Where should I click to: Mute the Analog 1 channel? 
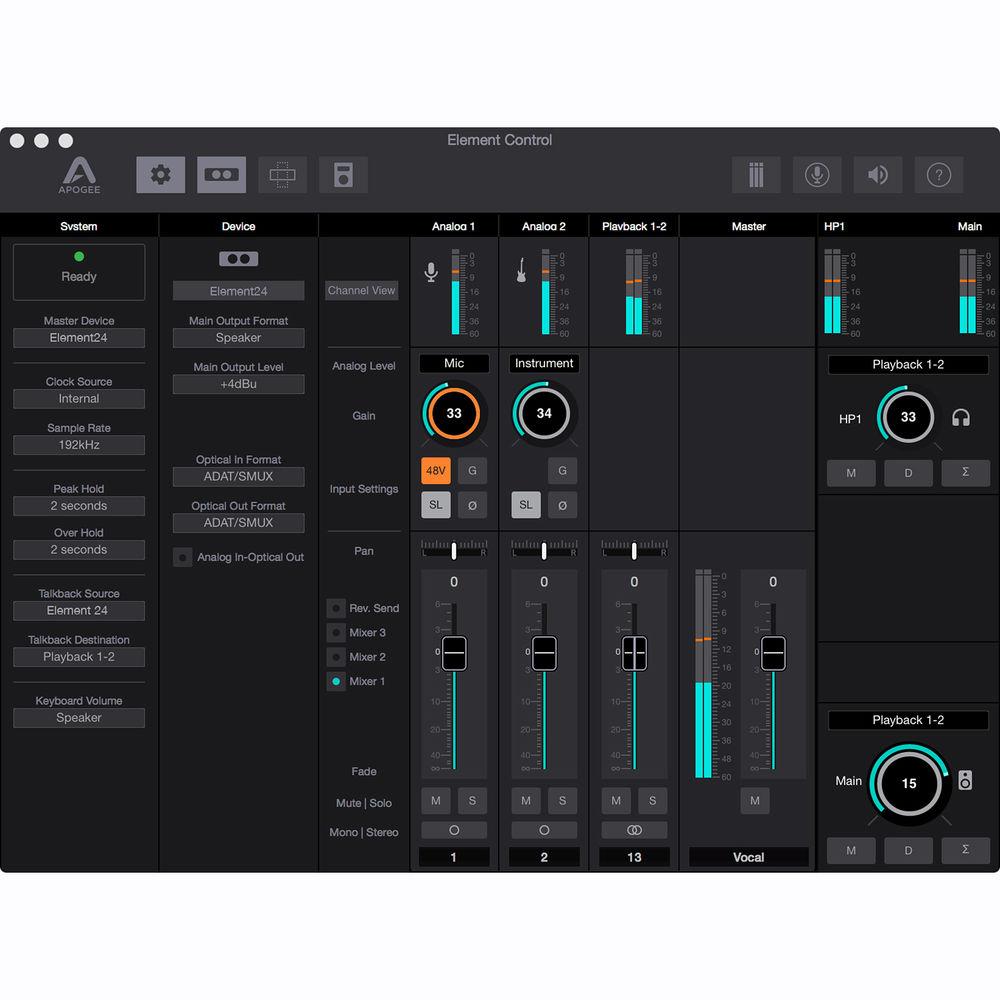[436, 800]
